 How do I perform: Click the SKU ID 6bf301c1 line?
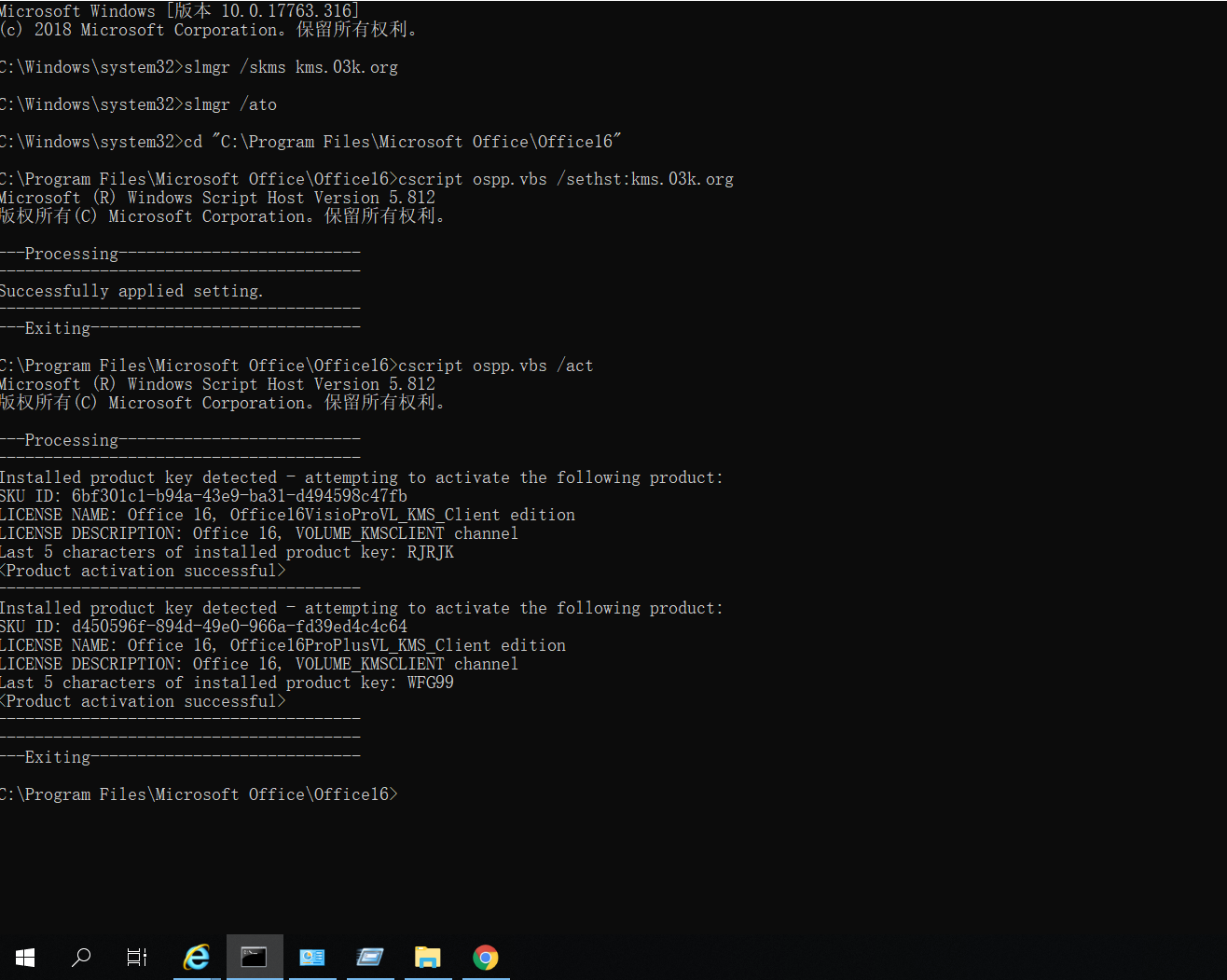coord(203,495)
